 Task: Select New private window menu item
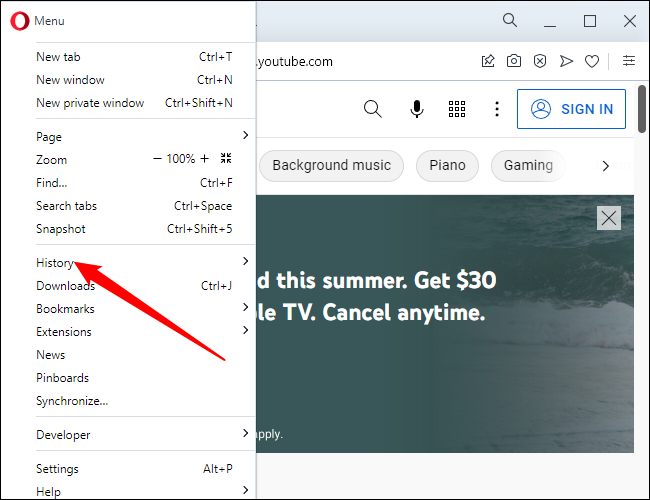coord(90,103)
